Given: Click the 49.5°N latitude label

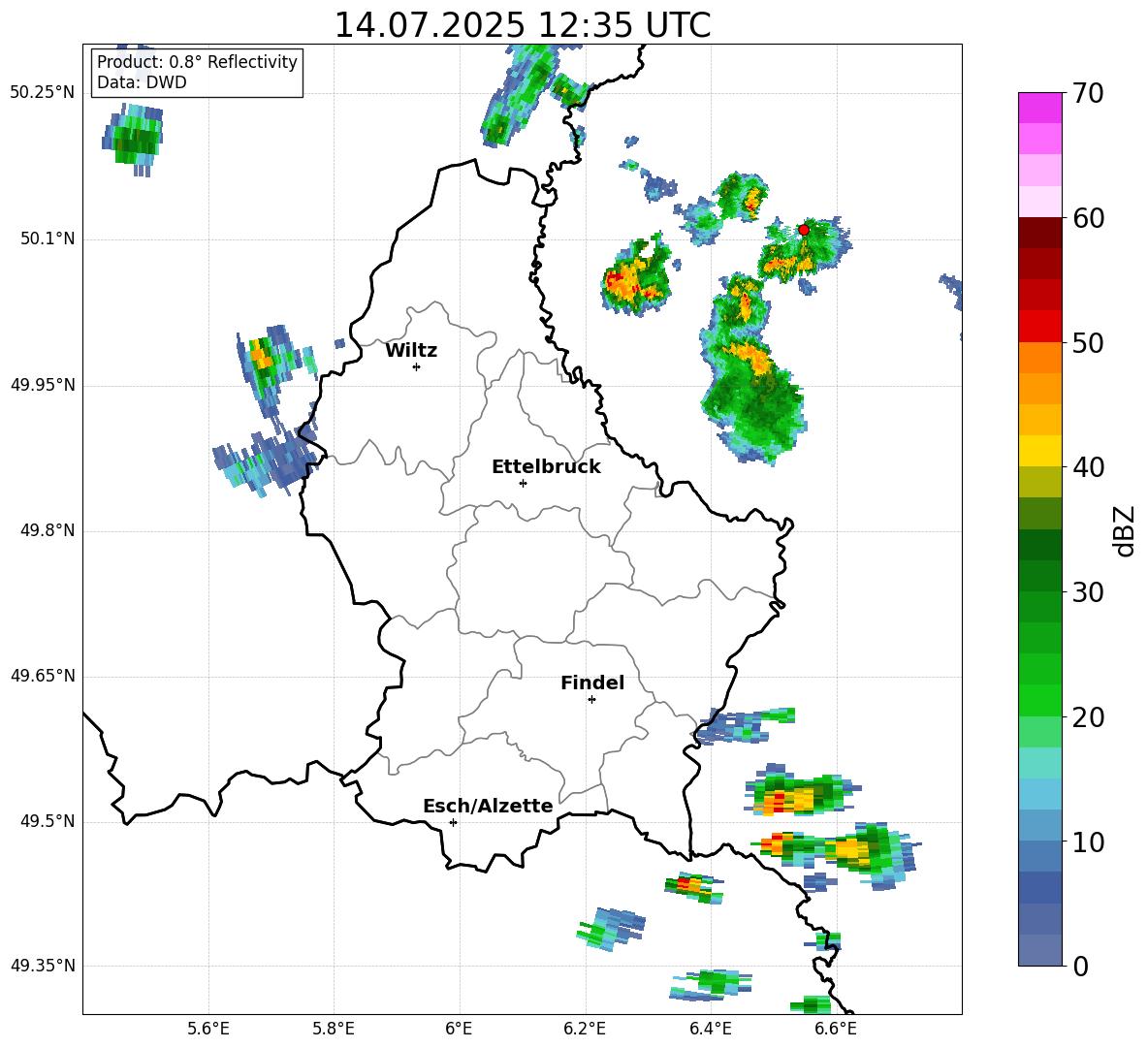Looking at the screenshot, I should tap(48, 822).
